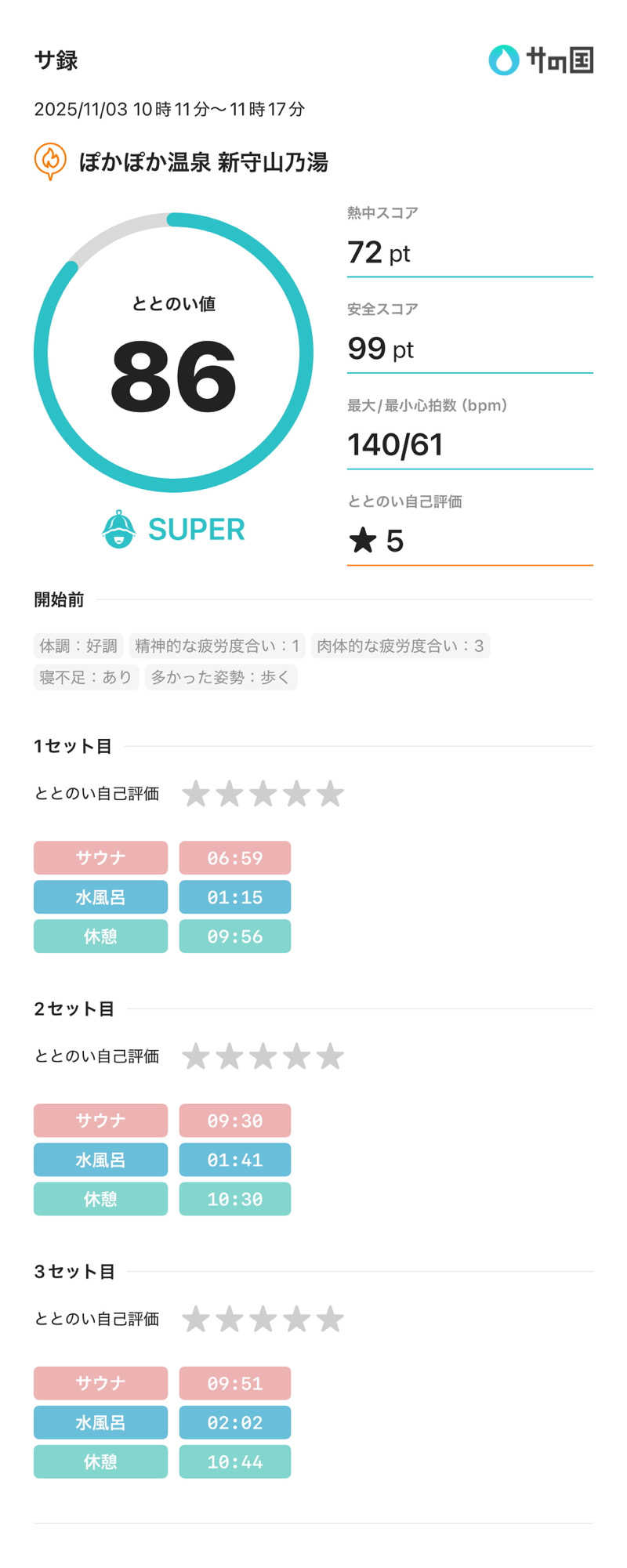The height and width of the screenshot is (1568, 627).
Task: Rate set 3 with the fifth star
Action: (x=330, y=1319)
